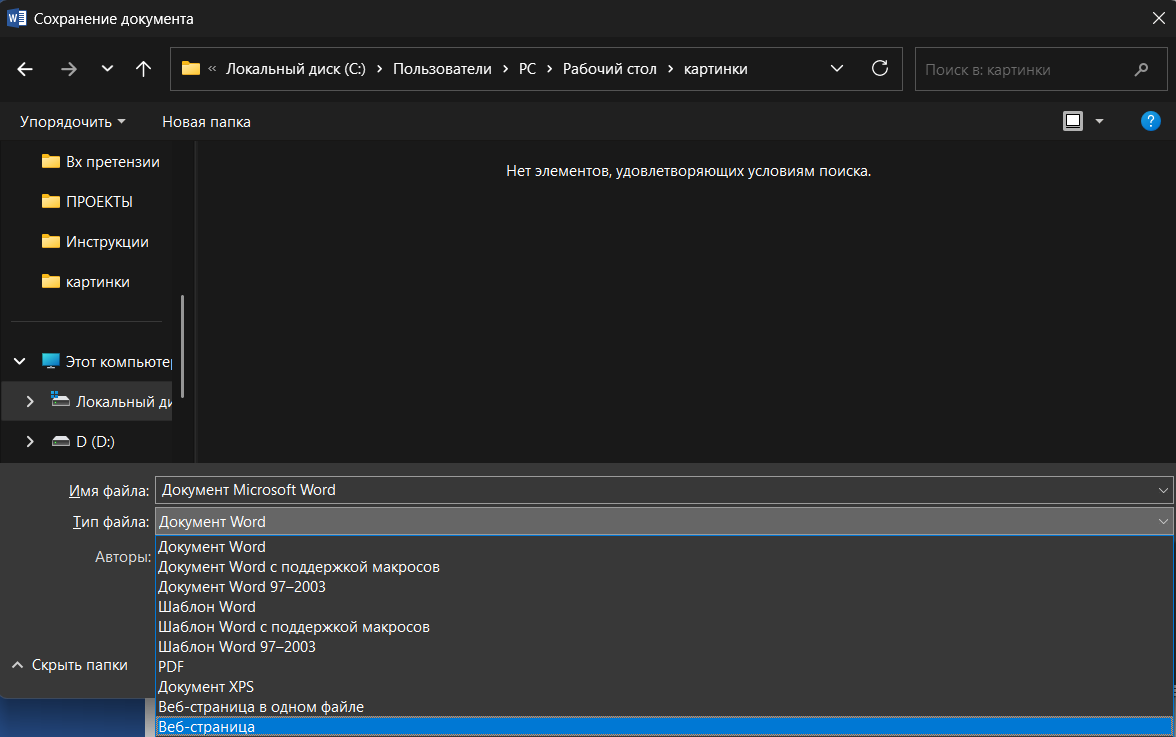Change the view layout icon
The image size is (1176, 737).
pos(1072,121)
